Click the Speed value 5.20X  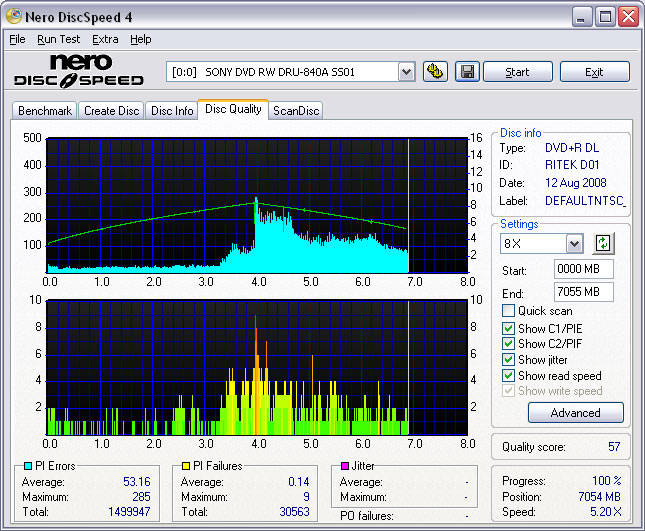click(x=606, y=512)
